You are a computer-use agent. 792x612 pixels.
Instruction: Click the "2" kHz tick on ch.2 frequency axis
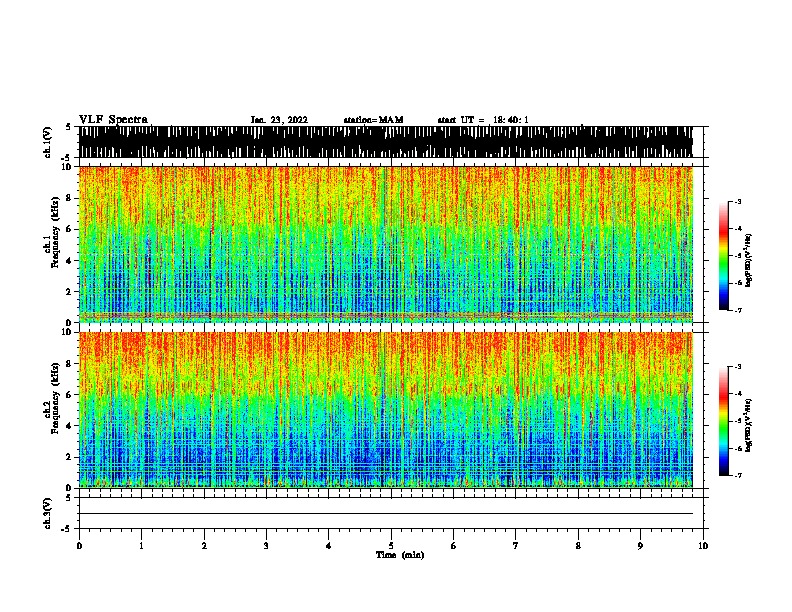[69, 457]
